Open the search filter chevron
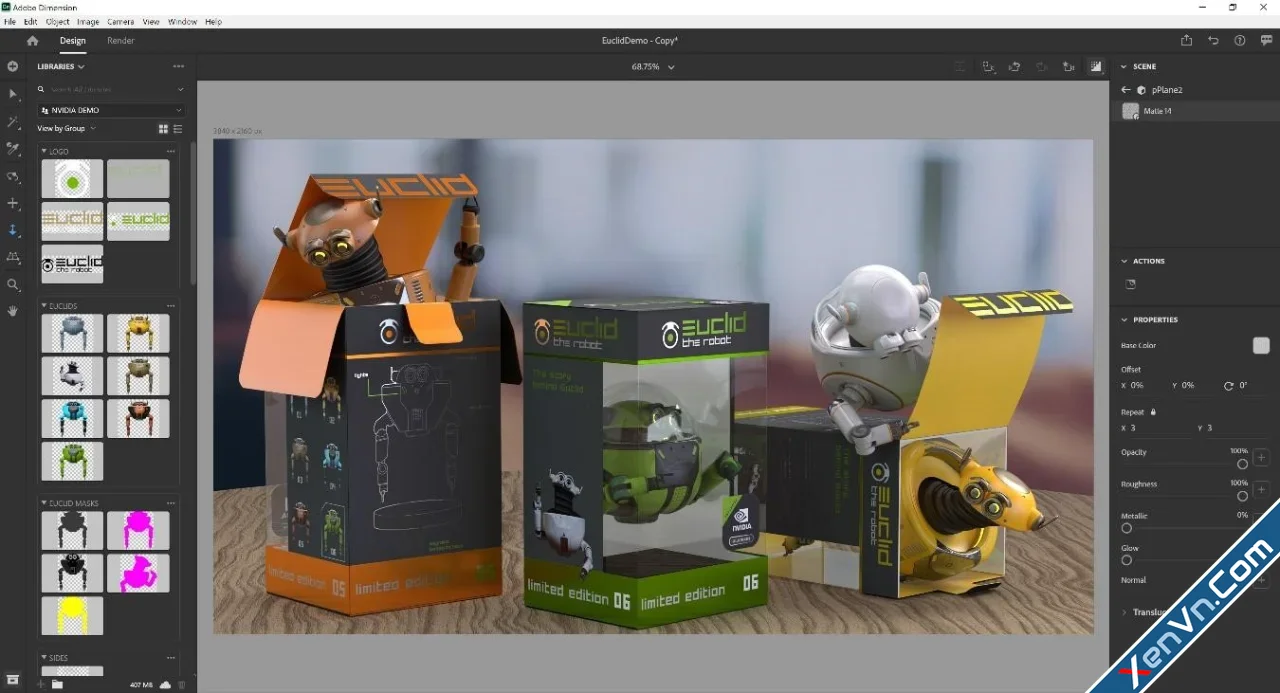Screen dimensions: 1280x693 point(179,89)
